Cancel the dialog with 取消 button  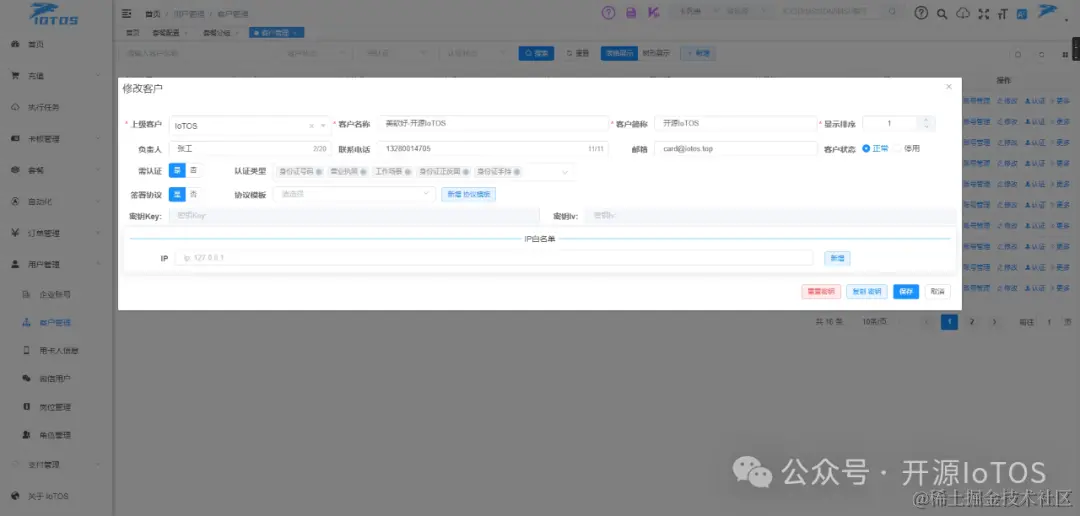click(937, 291)
